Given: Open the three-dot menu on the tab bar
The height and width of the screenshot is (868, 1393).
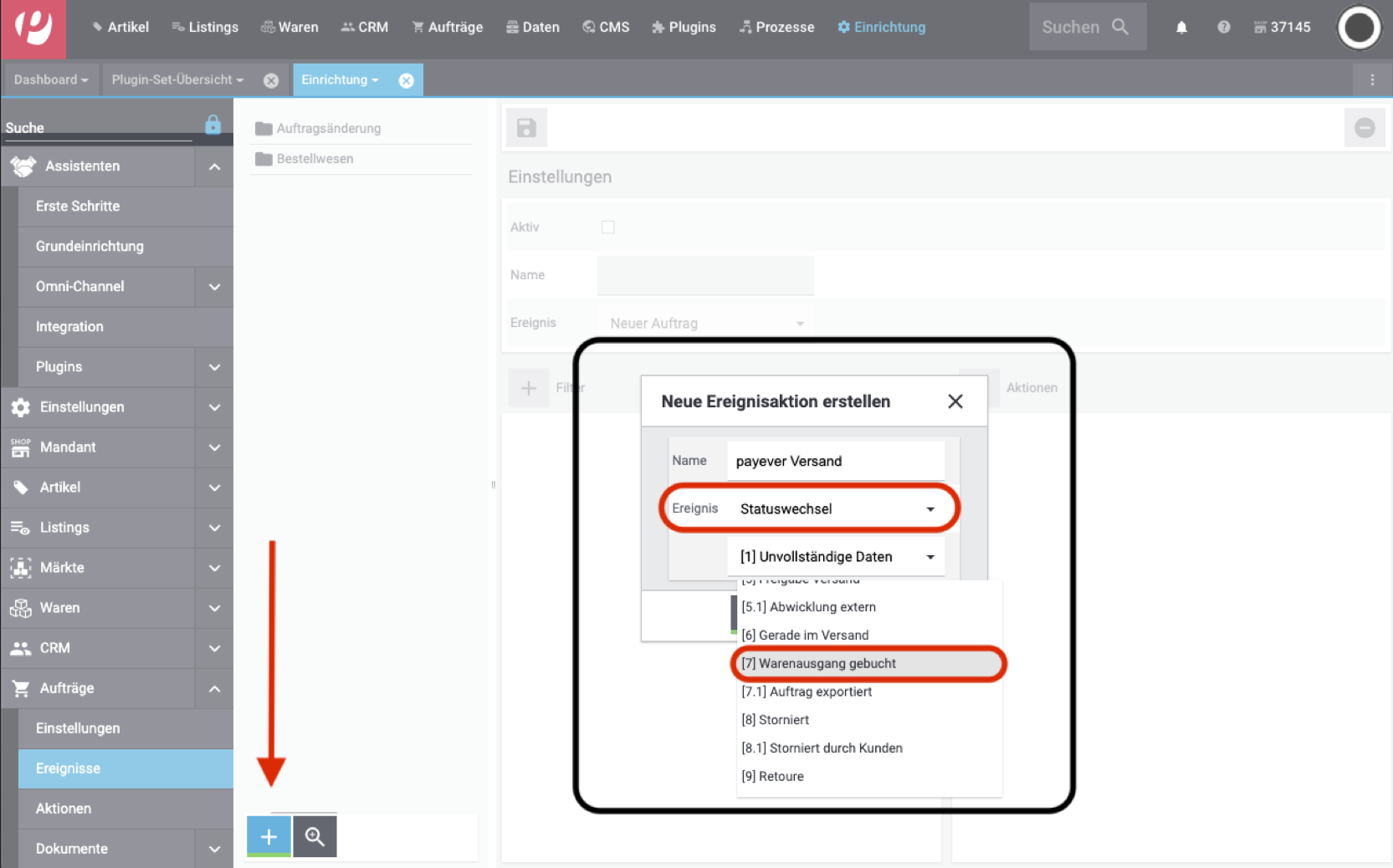Looking at the screenshot, I should 1372,79.
